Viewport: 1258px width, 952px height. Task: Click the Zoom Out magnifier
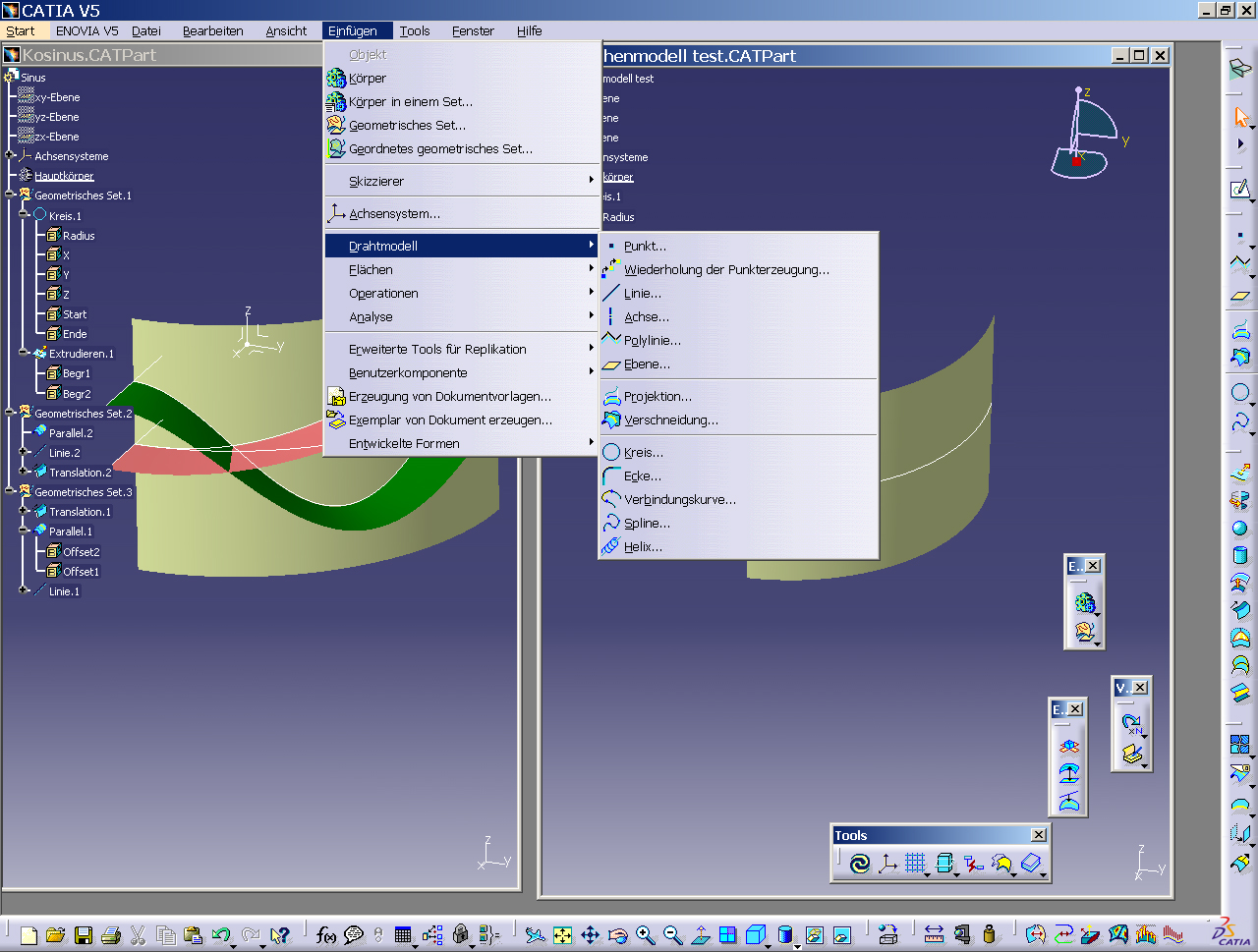pos(672,934)
